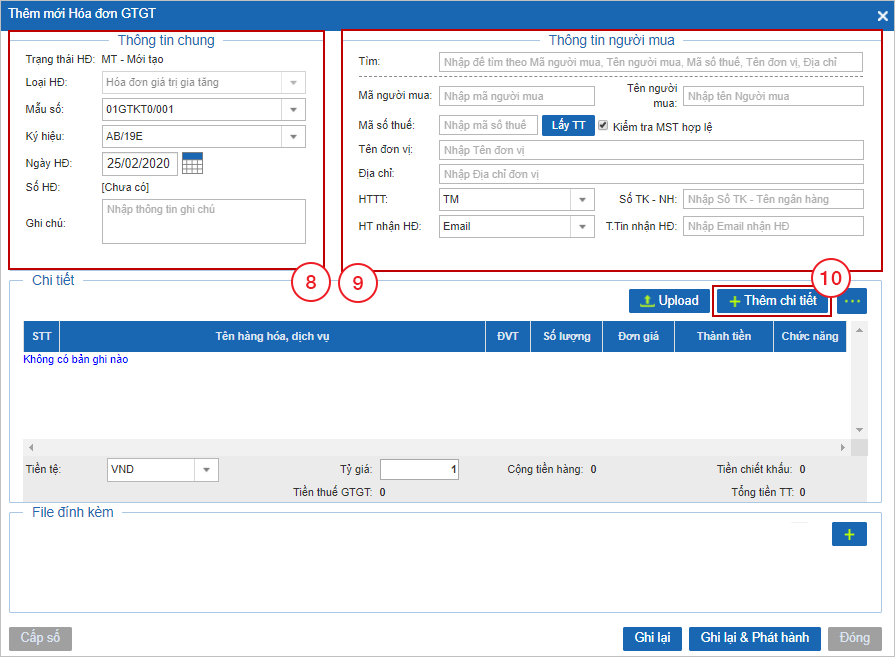Viewport: 895px width, 657px height.
Task: Click the ĐVT column header
Action: (507, 336)
